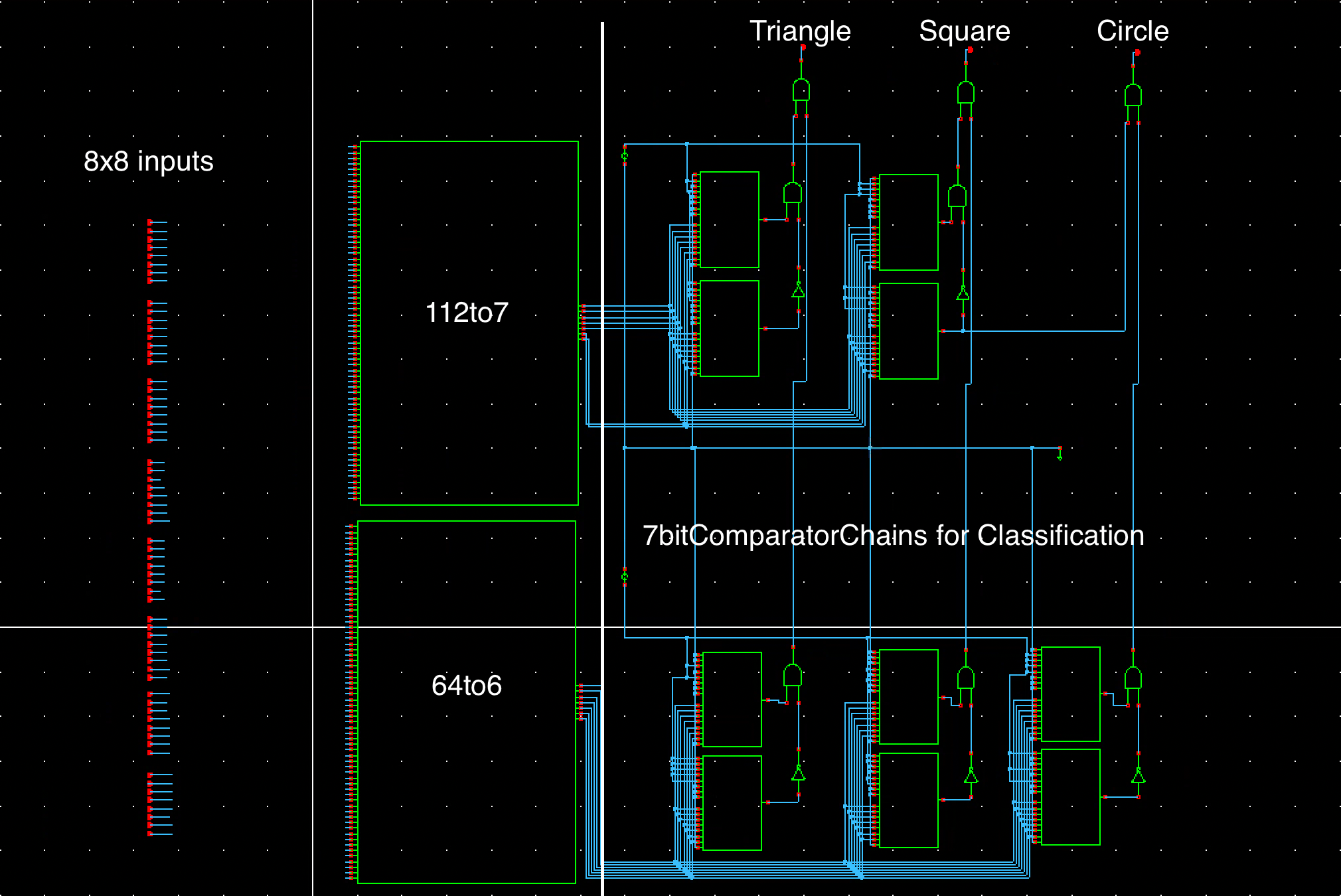
Task: Select the bottom-right inverter in the Circle chain
Action: [1138, 777]
